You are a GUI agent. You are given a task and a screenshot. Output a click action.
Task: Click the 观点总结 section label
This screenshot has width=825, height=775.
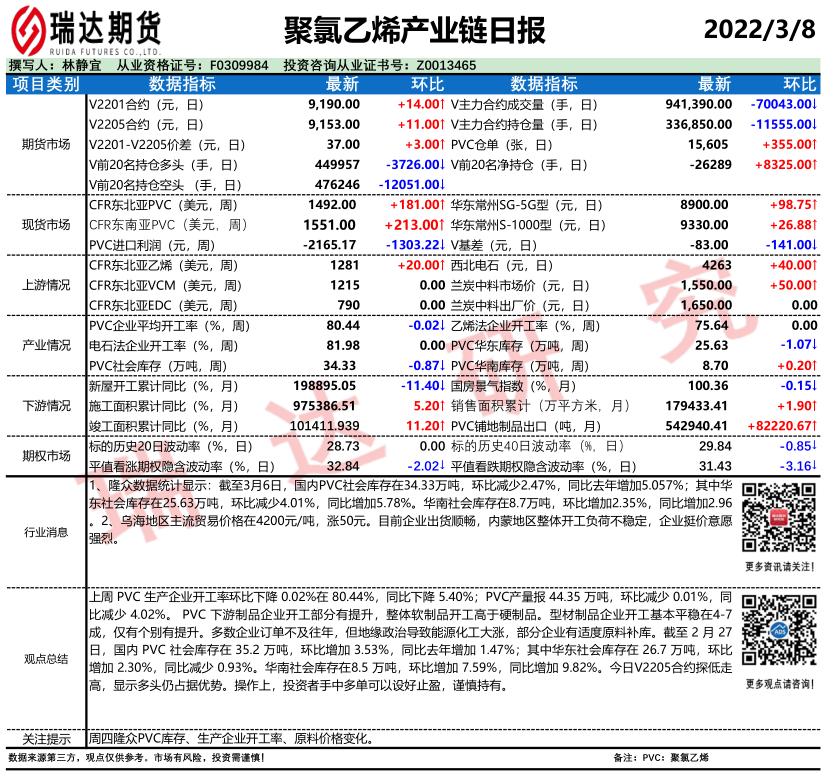pos(46,658)
